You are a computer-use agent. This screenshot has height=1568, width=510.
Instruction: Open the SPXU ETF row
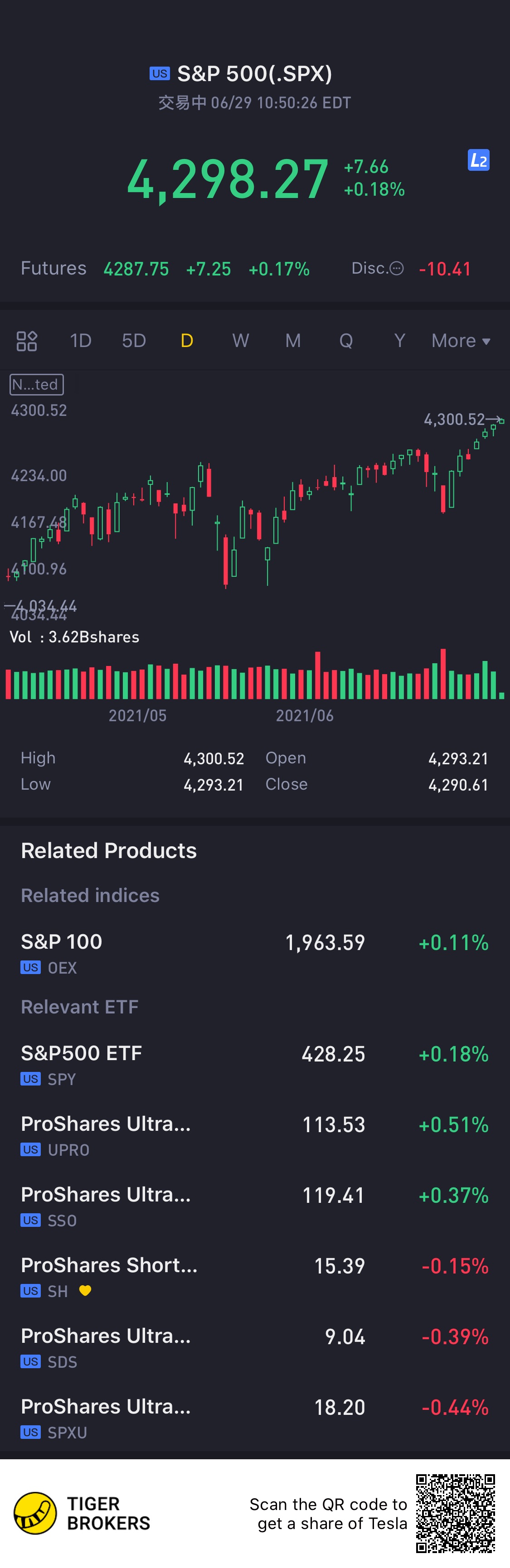(255, 1417)
